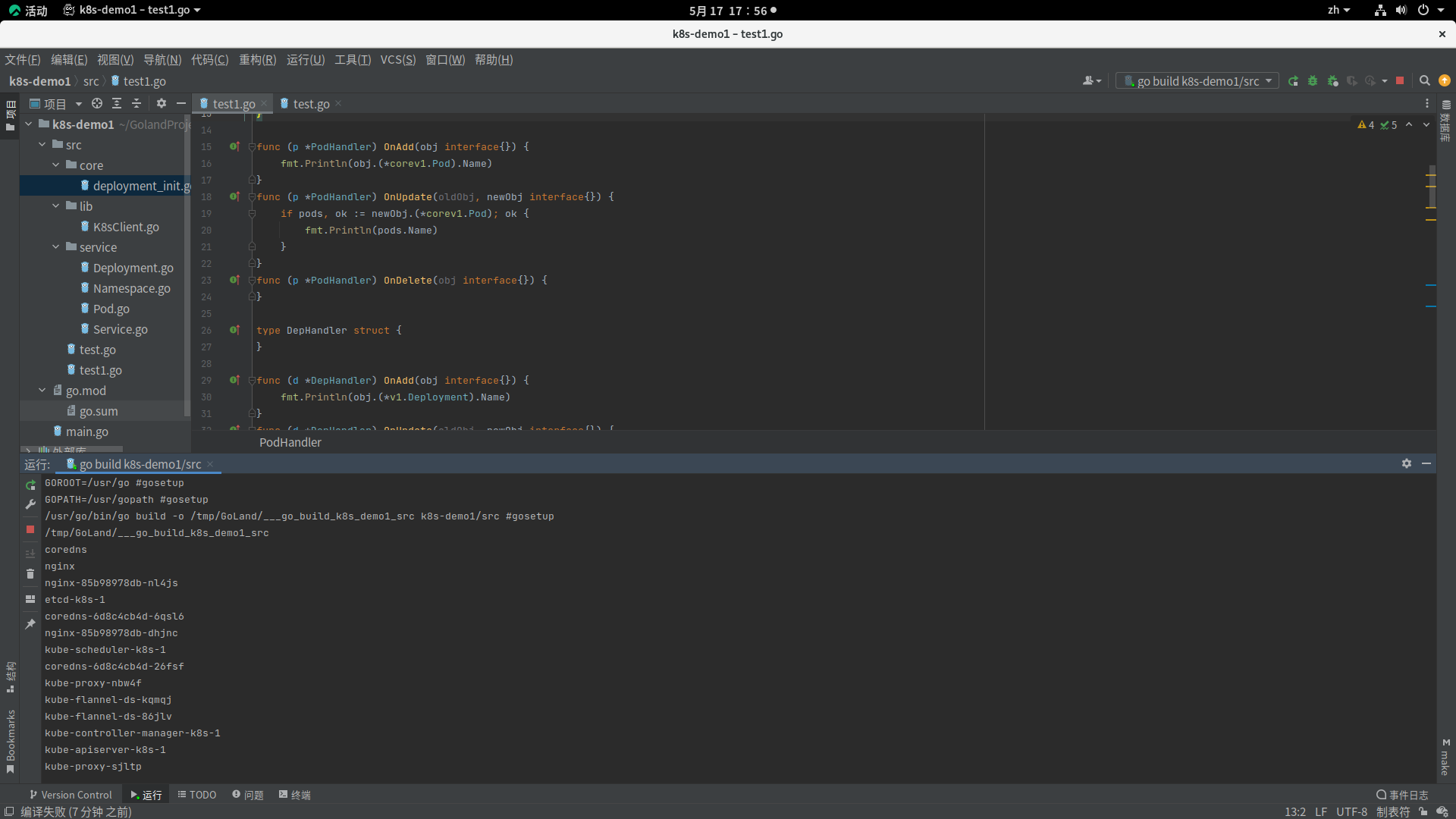Image resolution: width=1456 pixels, height=819 pixels.
Task: Open editor tabs more options menu
Action: (1427, 103)
